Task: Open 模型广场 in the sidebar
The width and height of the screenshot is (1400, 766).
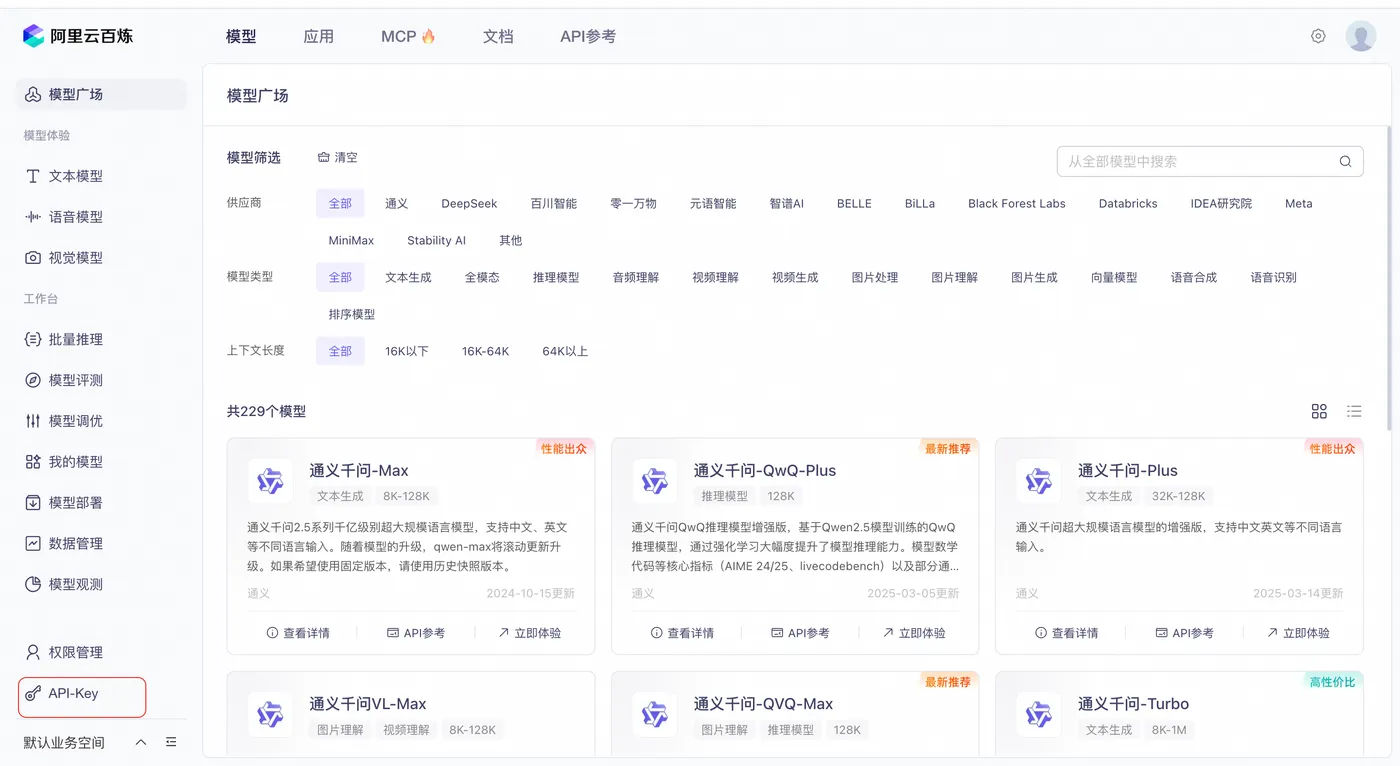Action: tap(102, 94)
